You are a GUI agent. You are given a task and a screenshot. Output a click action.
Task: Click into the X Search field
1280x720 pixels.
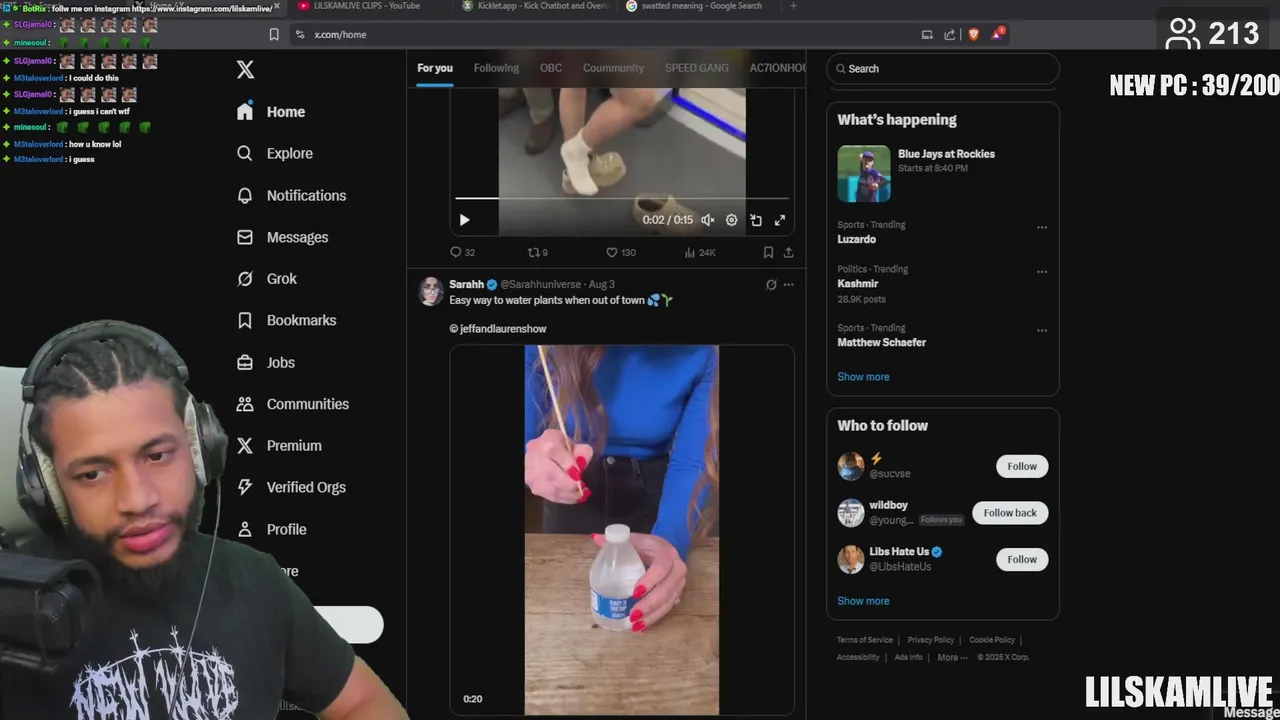(x=943, y=69)
